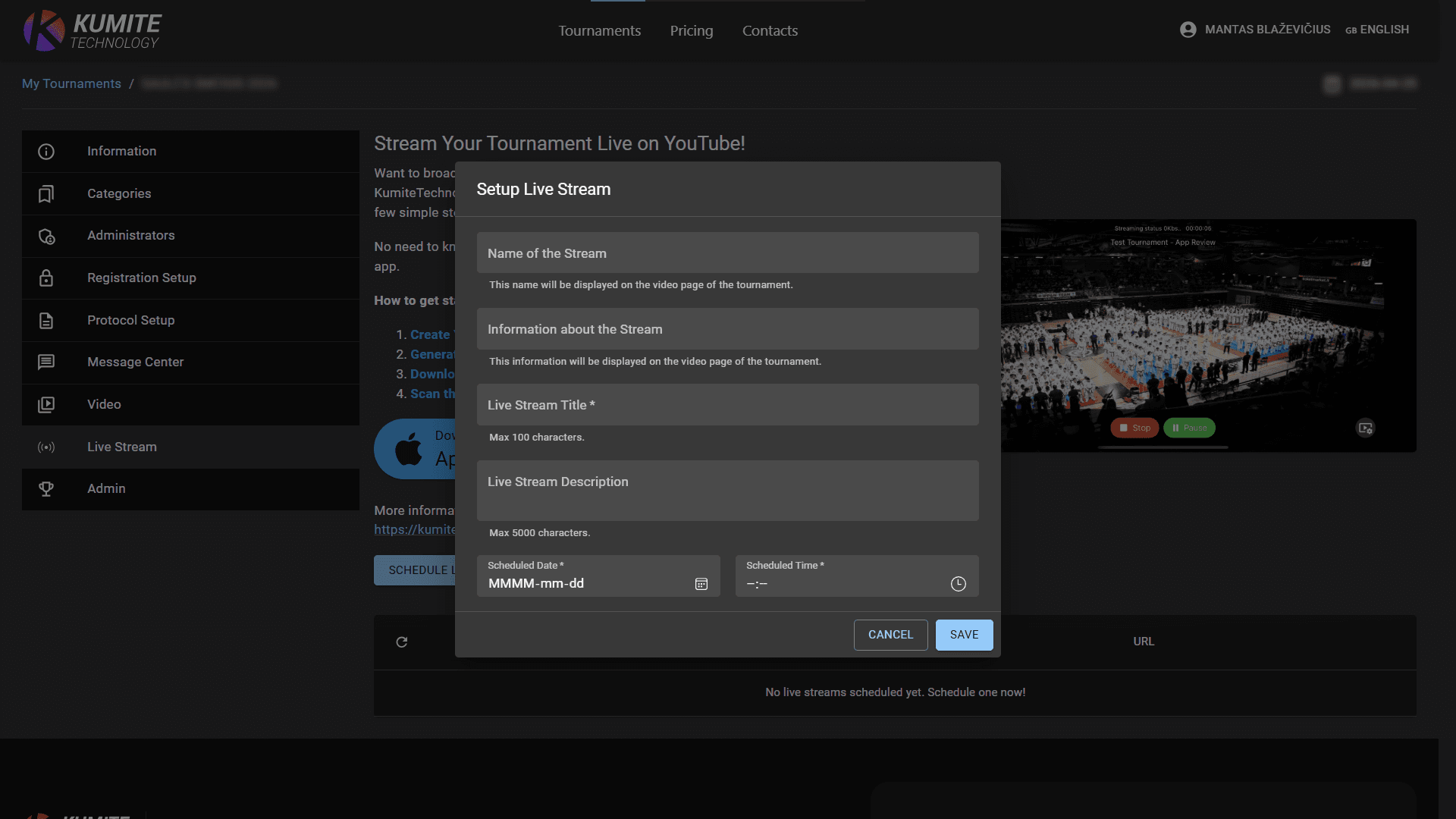Open the Scheduled Date calendar picker

click(701, 584)
